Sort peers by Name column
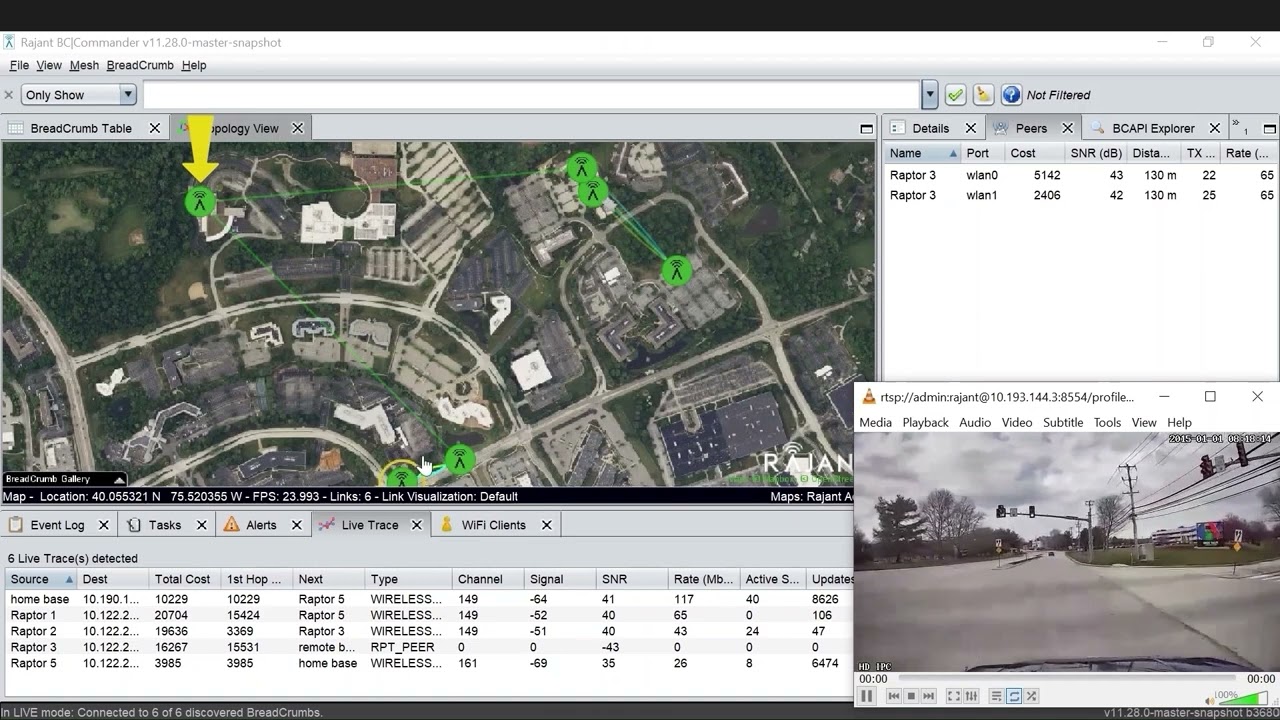 [x=922, y=153]
